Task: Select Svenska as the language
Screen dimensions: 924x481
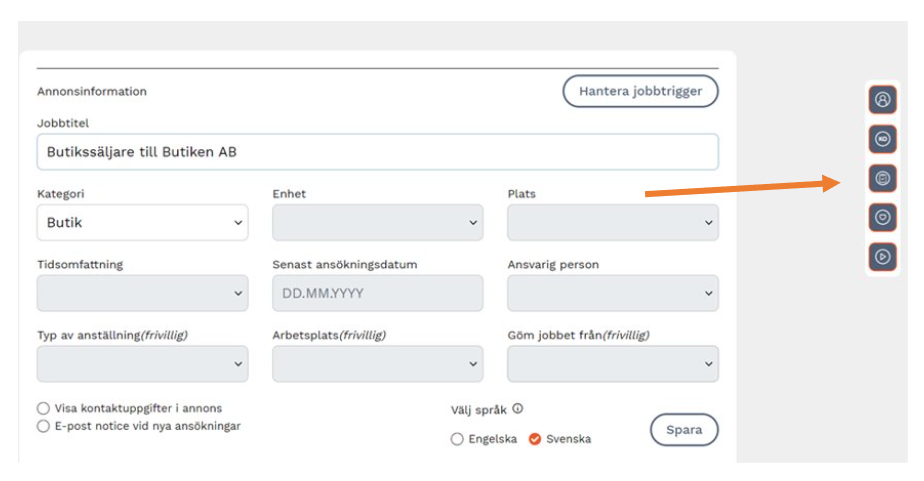Action: tap(535, 439)
